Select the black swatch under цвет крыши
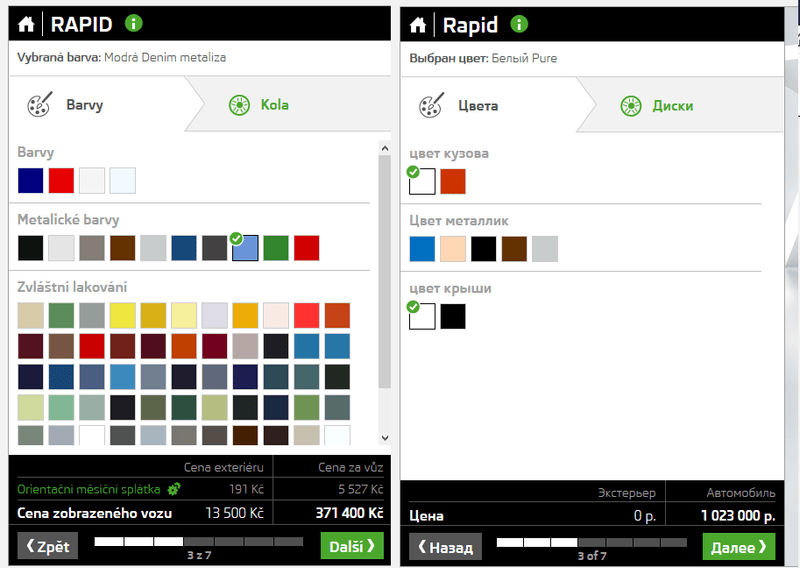This screenshot has width=800, height=568. [x=453, y=316]
